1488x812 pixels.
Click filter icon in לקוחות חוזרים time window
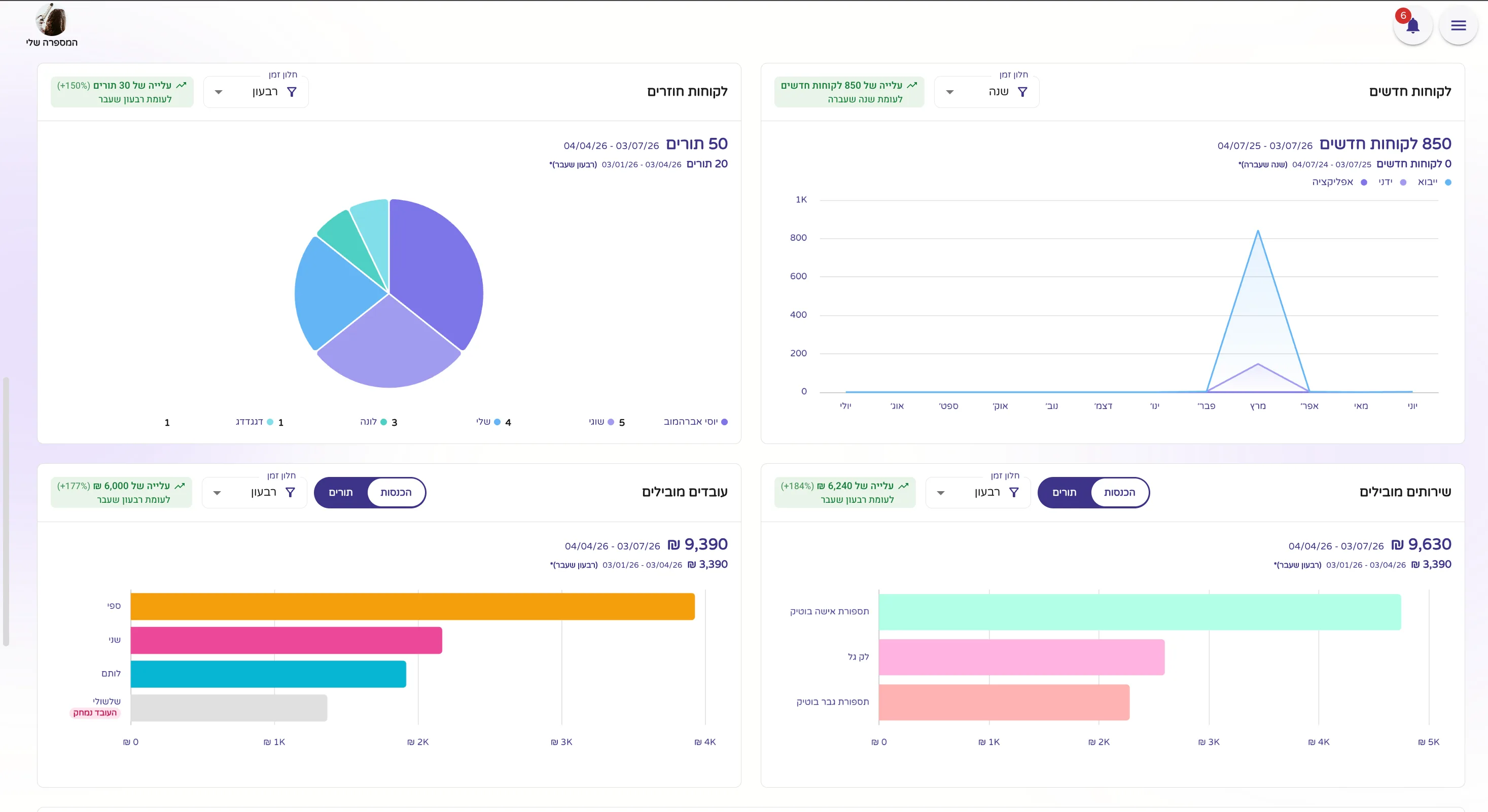(292, 92)
